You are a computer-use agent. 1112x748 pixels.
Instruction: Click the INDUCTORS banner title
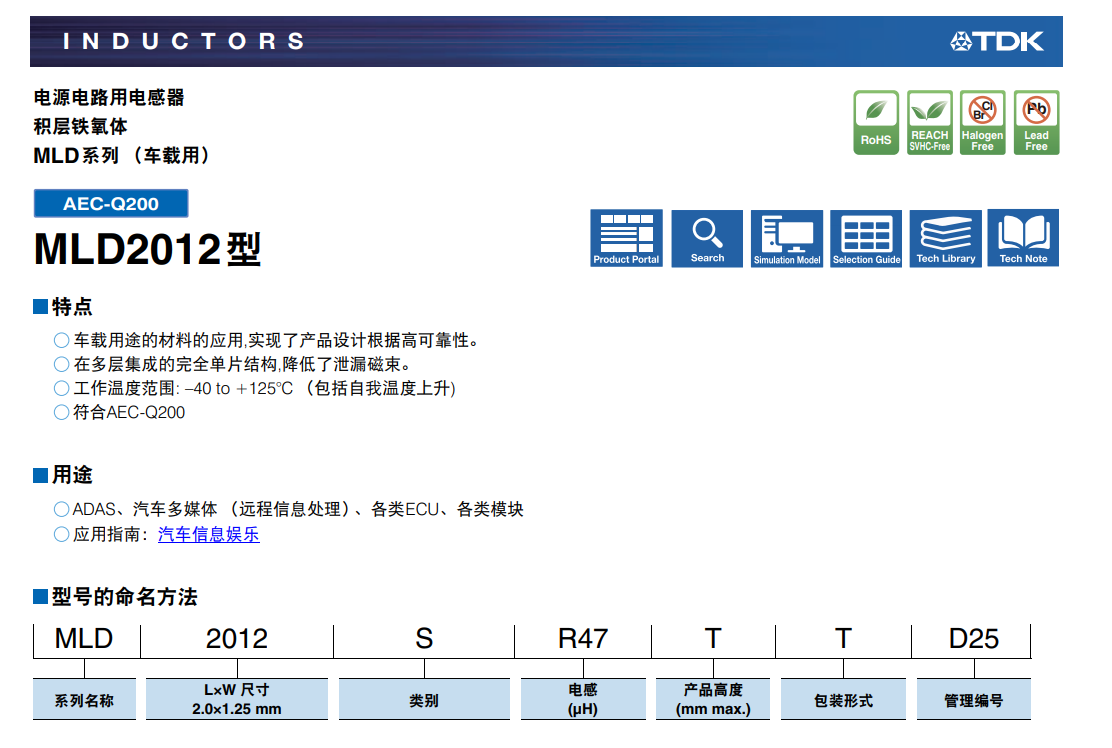coord(184,41)
